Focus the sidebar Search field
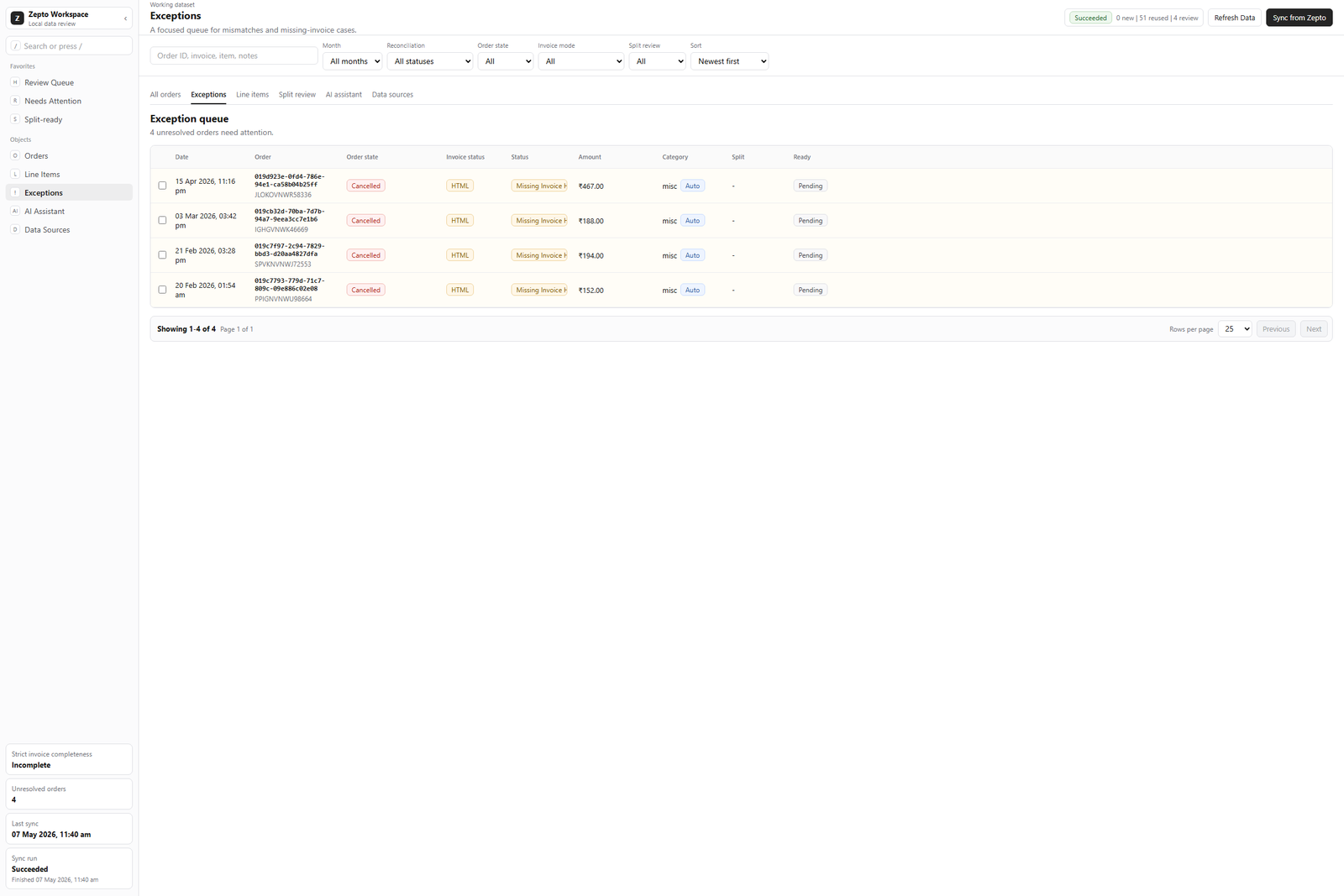Screen dimensions: 1344x896 [x=69, y=46]
